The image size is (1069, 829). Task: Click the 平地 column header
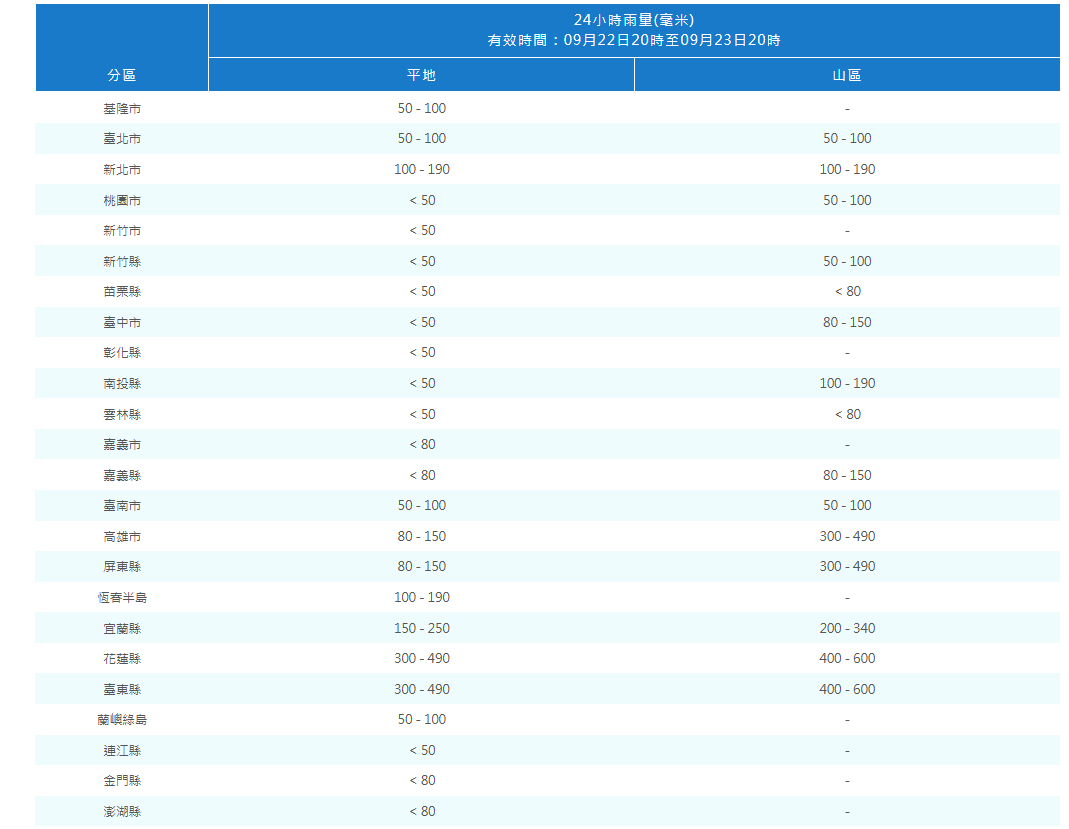[x=421, y=76]
